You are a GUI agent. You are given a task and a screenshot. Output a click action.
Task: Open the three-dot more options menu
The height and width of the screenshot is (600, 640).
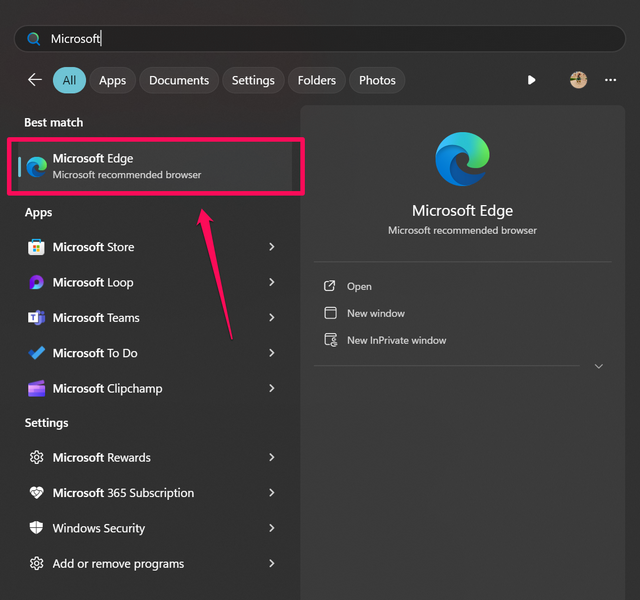(610, 80)
